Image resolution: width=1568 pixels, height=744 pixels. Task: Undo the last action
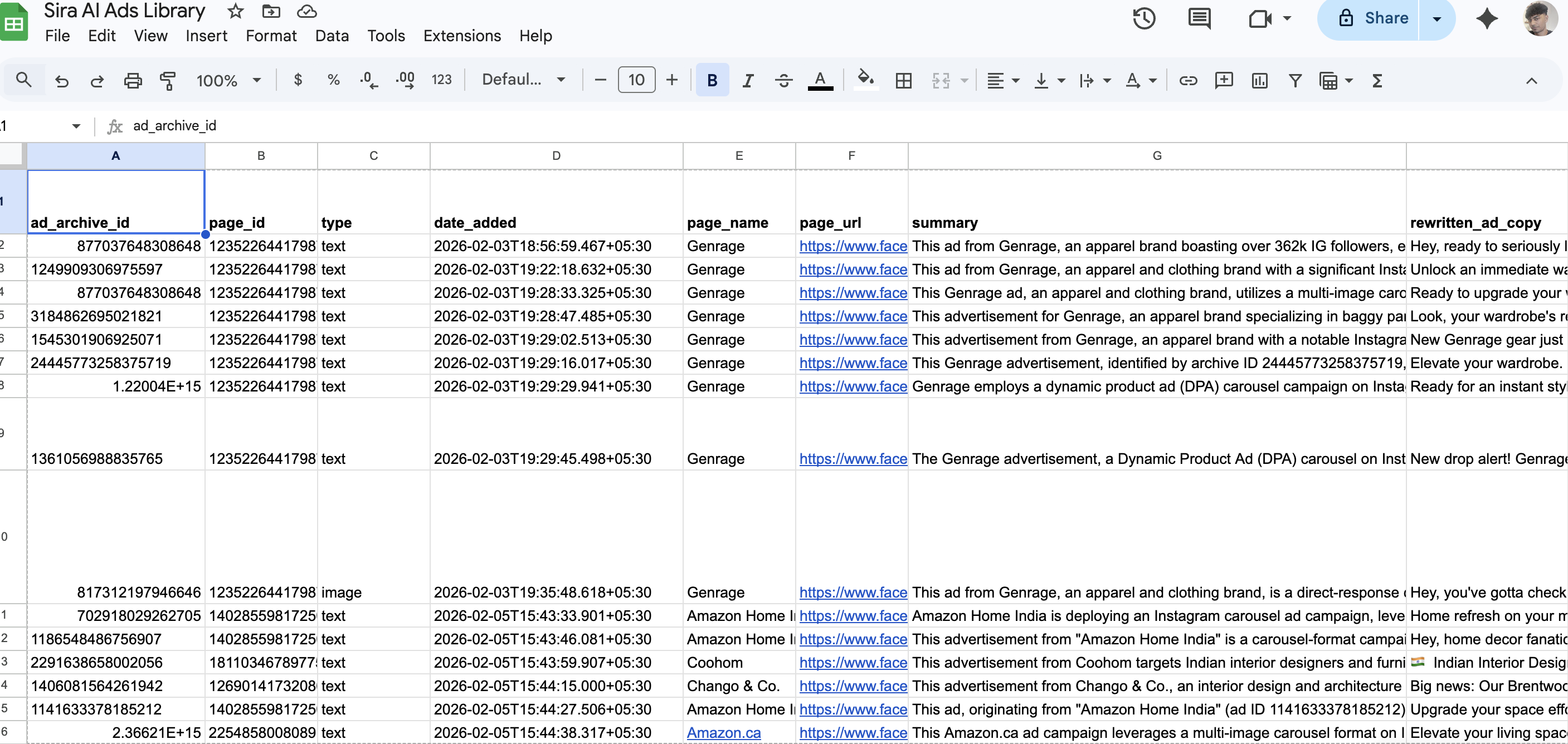[61, 80]
